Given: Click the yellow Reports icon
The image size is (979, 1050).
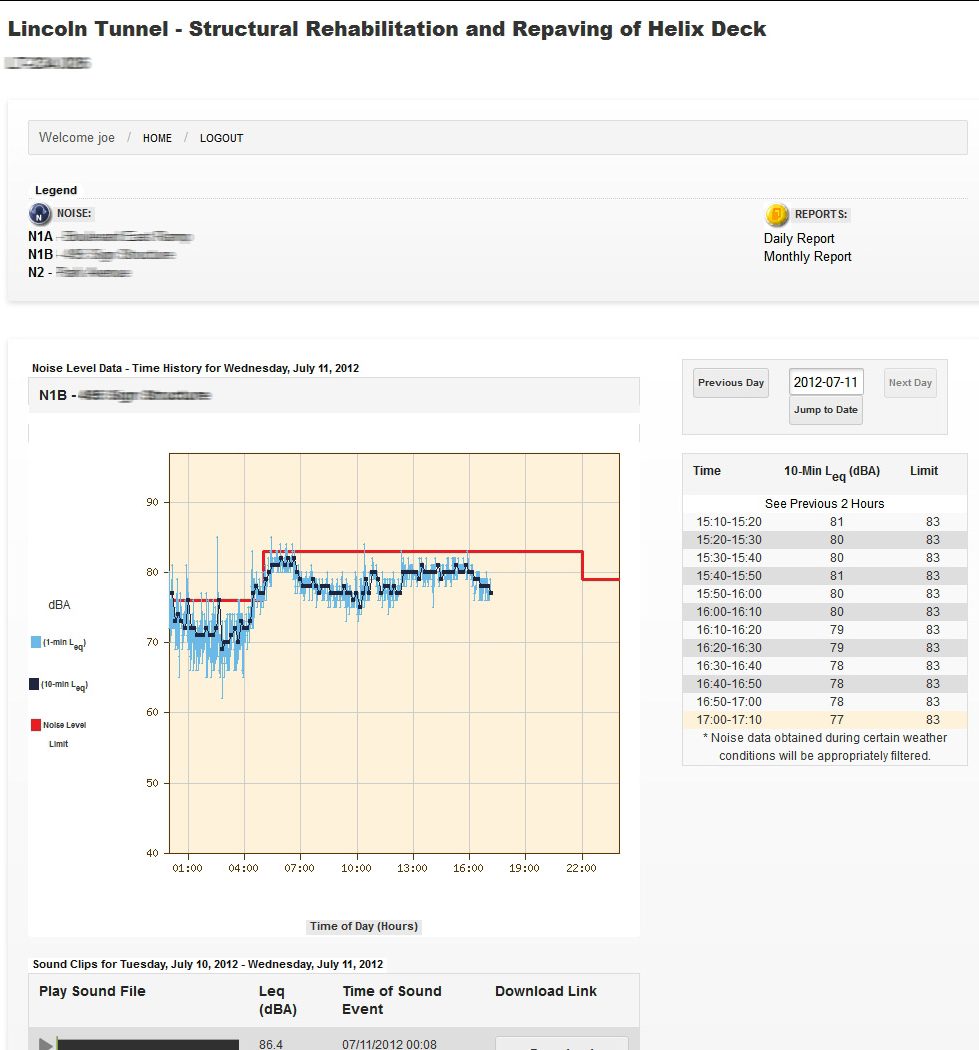Looking at the screenshot, I should tap(777, 214).
